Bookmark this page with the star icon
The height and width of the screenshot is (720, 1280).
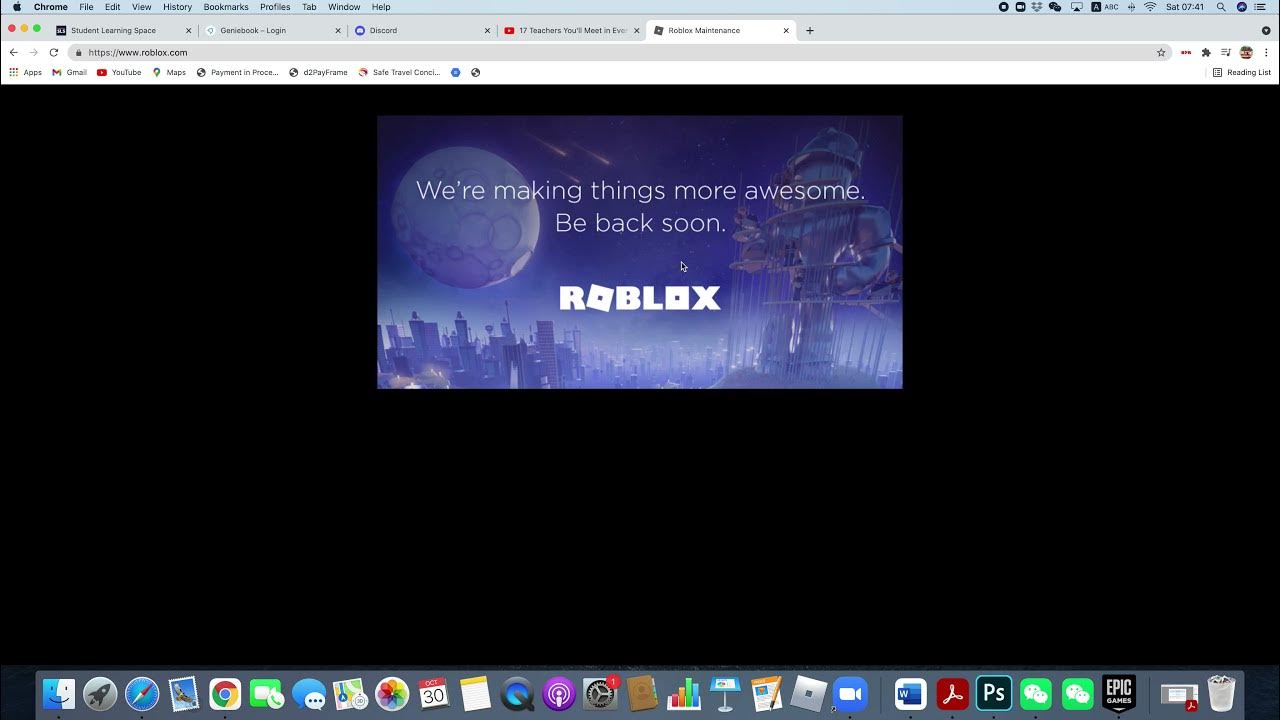[x=1161, y=52]
